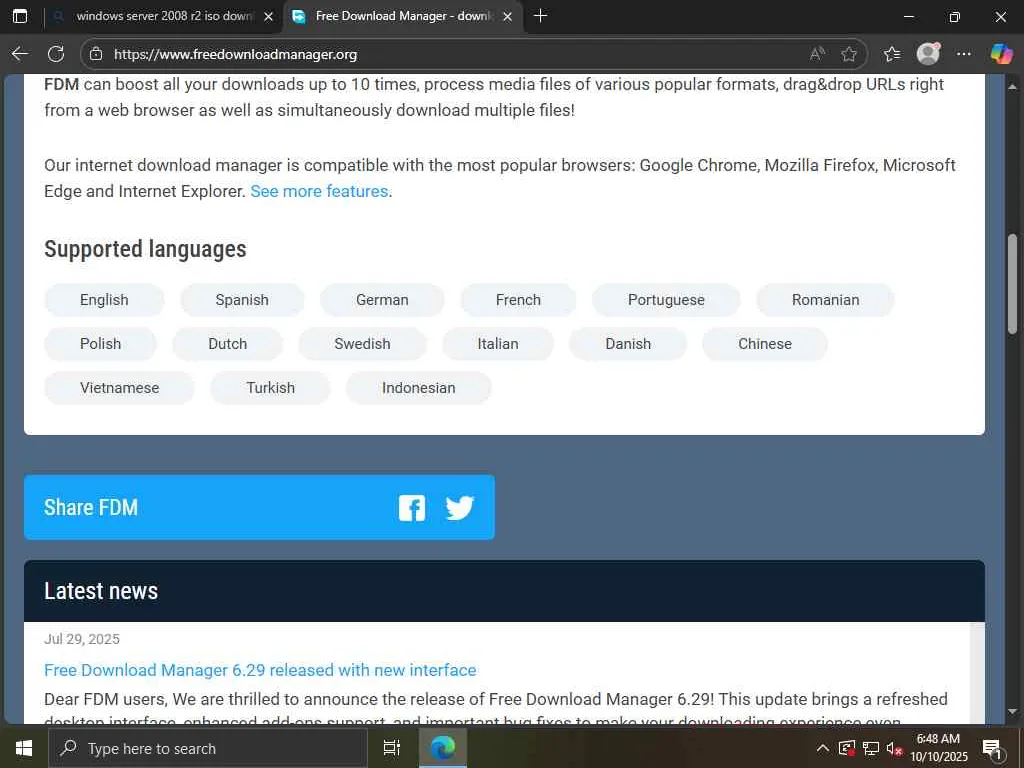This screenshot has width=1024, height=768.
Task: Refresh the current page
Action: [x=56, y=54]
